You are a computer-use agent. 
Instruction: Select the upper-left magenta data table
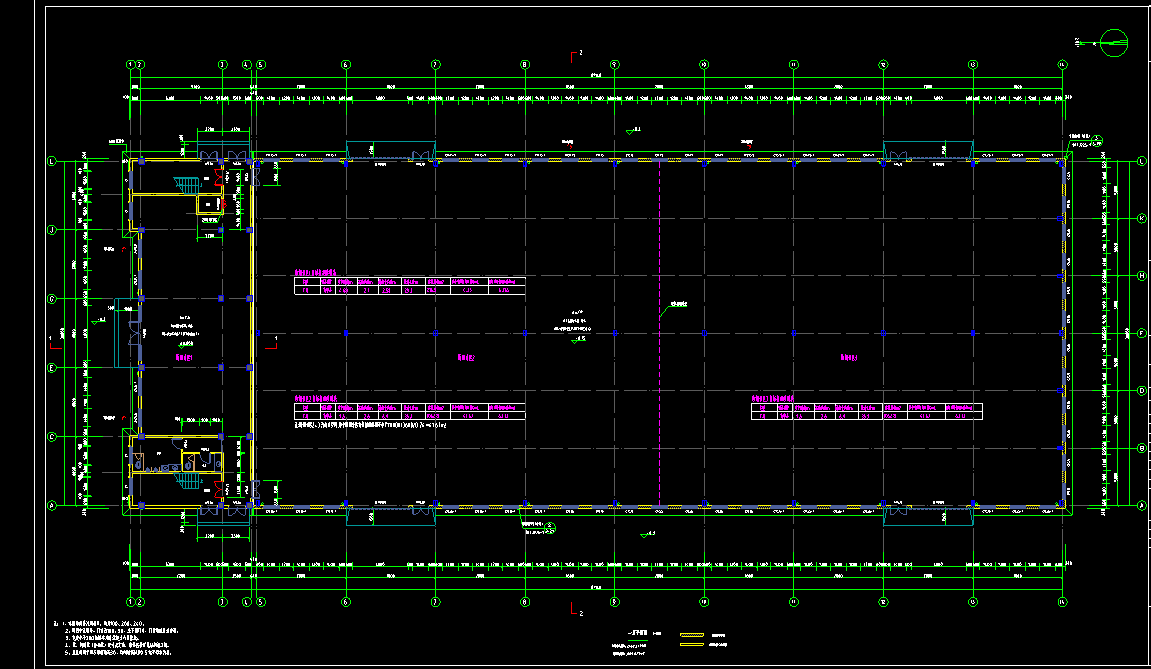coord(409,286)
